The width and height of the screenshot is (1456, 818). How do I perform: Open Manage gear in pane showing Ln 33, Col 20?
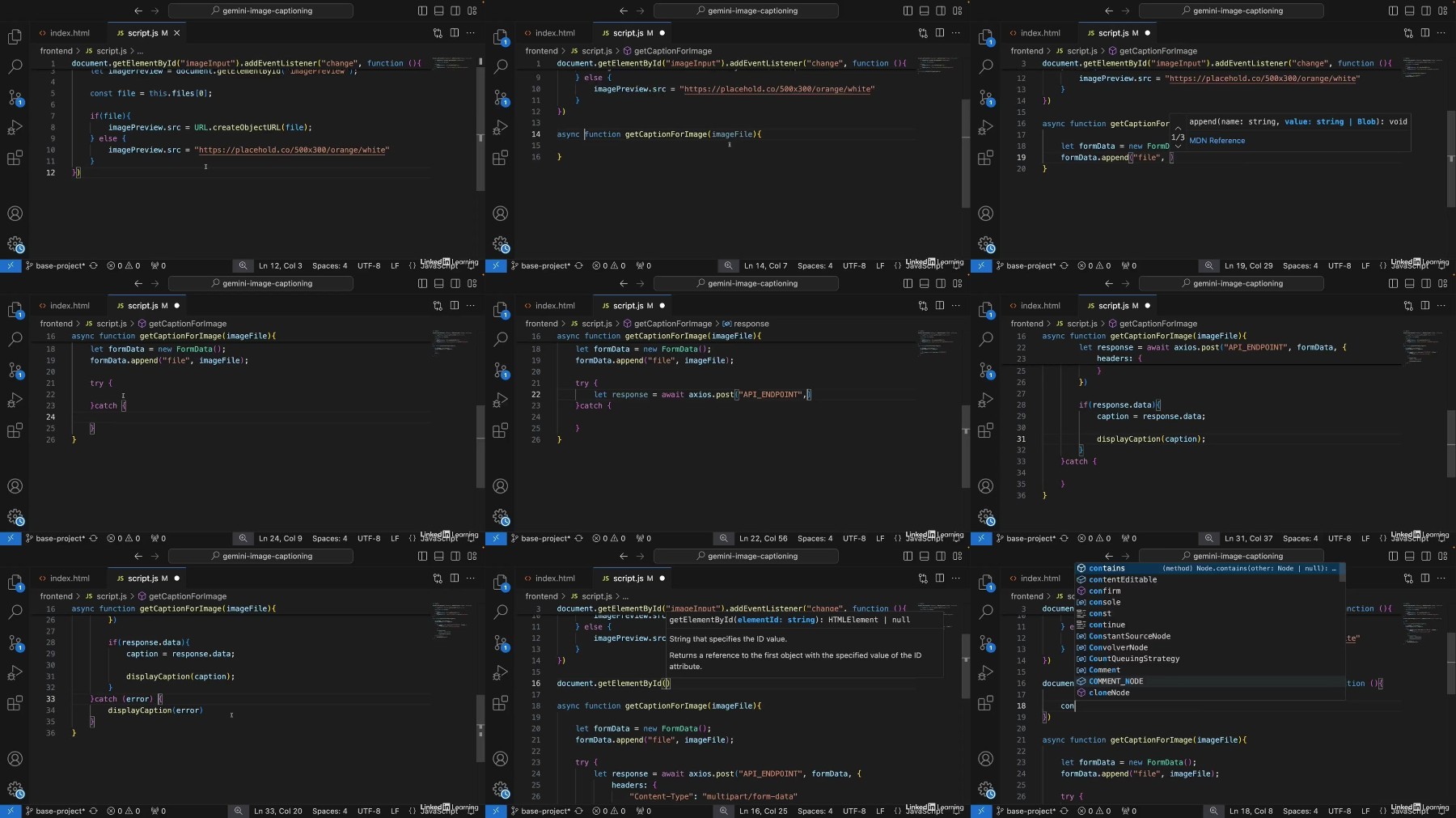pyautogui.click(x=15, y=790)
